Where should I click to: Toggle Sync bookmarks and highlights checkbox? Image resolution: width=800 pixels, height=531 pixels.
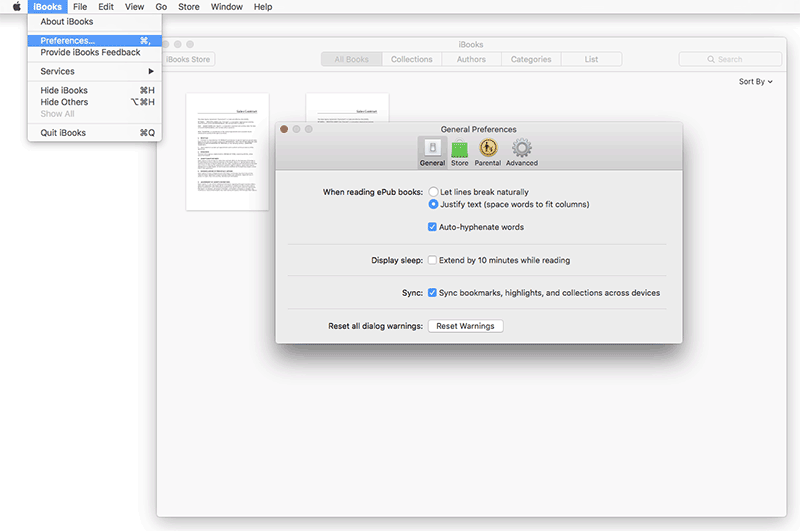point(432,293)
